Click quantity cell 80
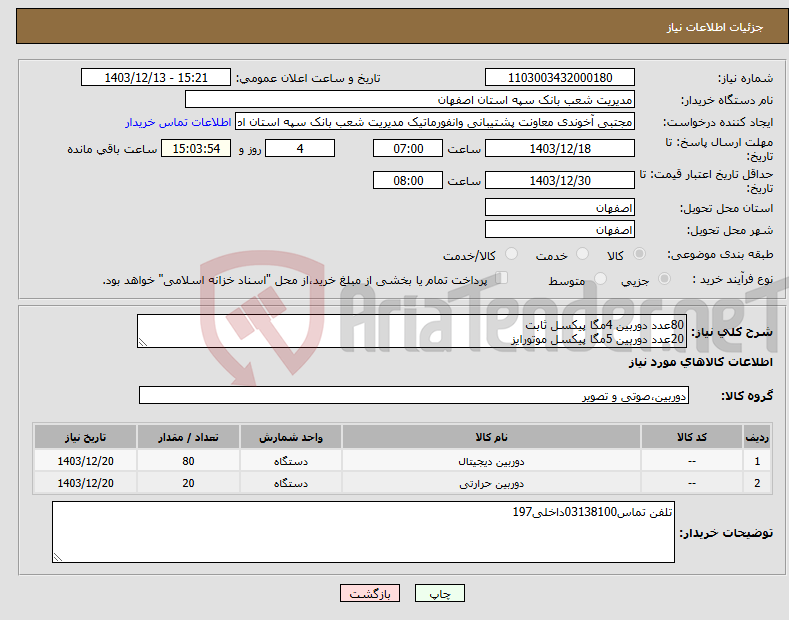The width and height of the screenshot is (789, 620). (188, 461)
